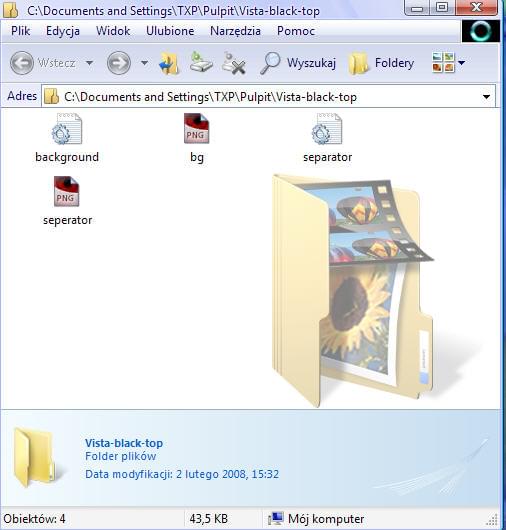
Task: Open the forward history dropdown arrow
Action: (144, 63)
